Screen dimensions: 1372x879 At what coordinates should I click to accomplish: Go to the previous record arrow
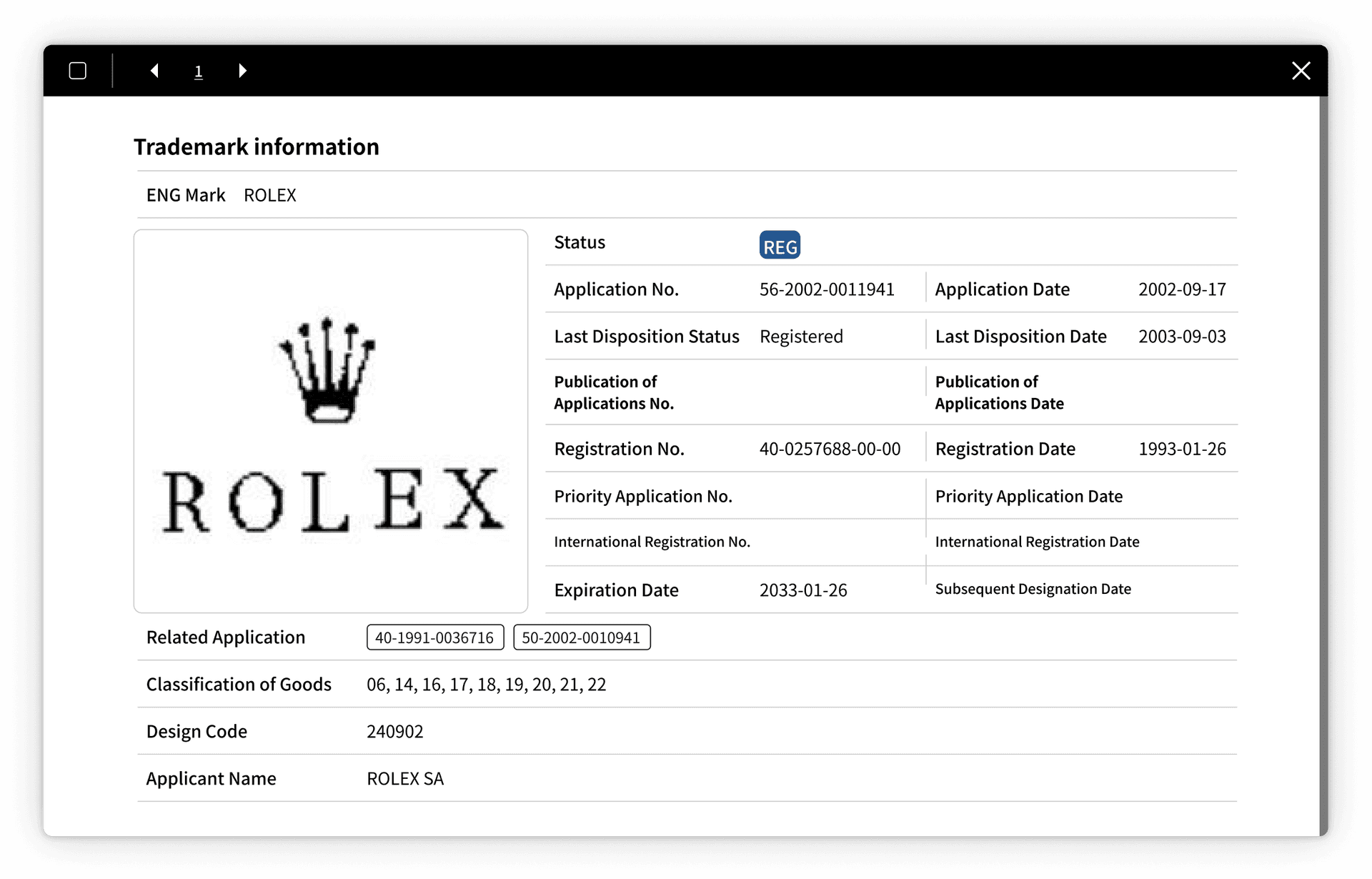[154, 71]
